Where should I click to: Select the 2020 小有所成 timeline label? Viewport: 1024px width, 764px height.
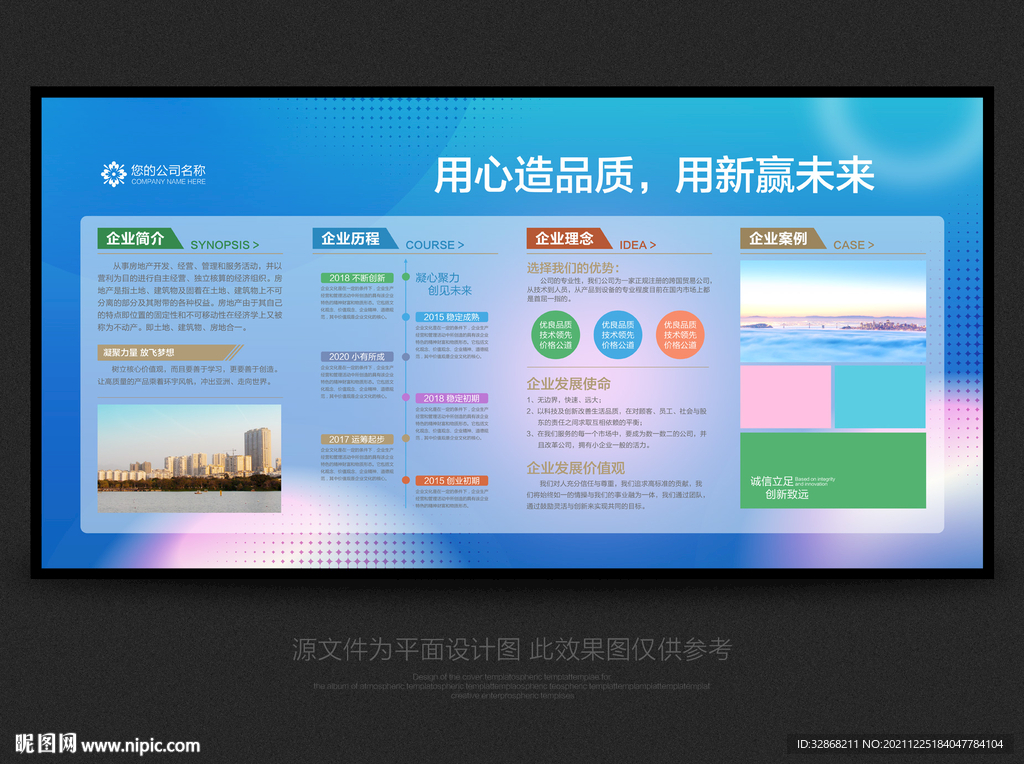click(x=357, y=357)
